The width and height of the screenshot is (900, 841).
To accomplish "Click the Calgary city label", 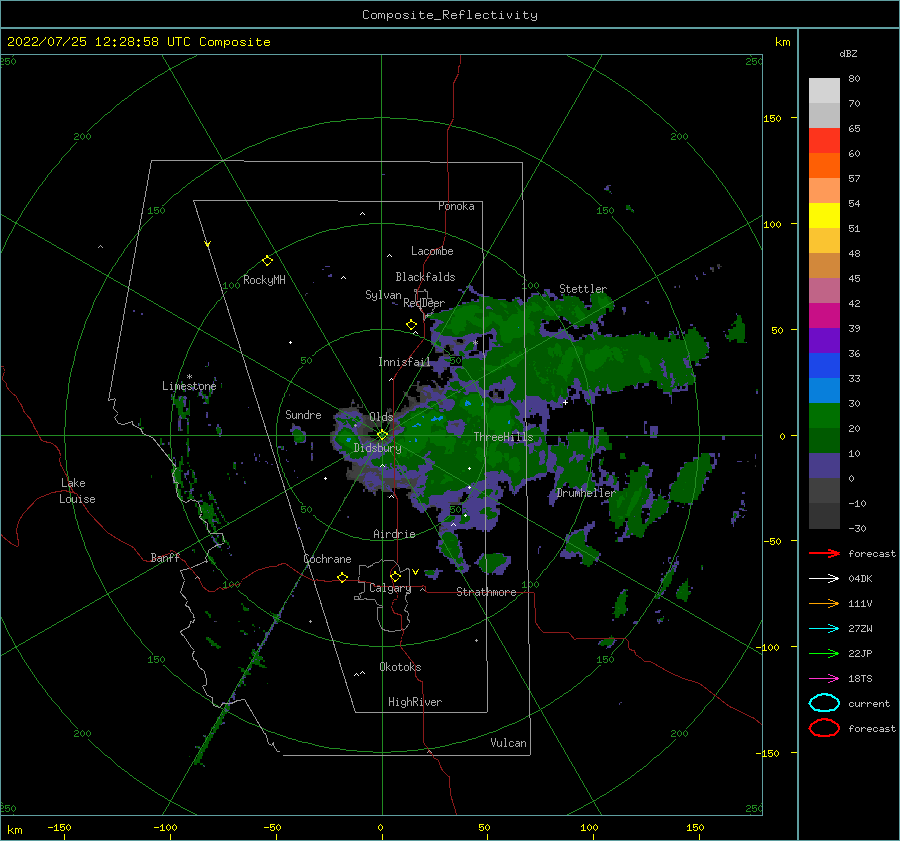I will (x=390, y=588).
